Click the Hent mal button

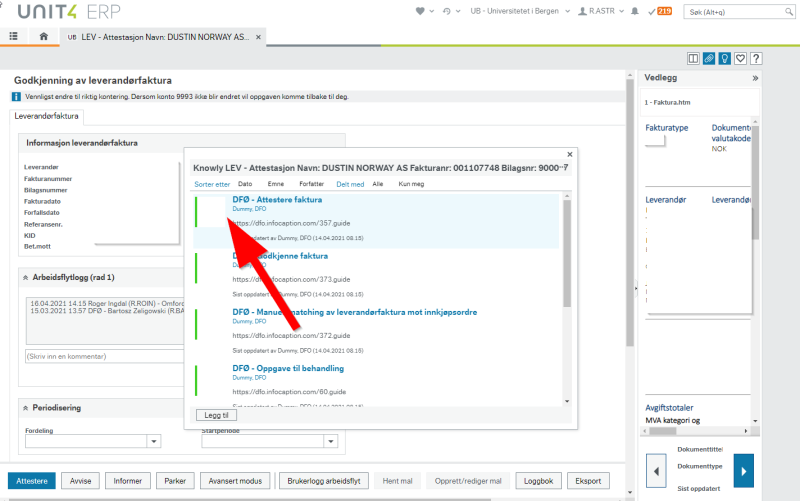click(x=397, y=481)
